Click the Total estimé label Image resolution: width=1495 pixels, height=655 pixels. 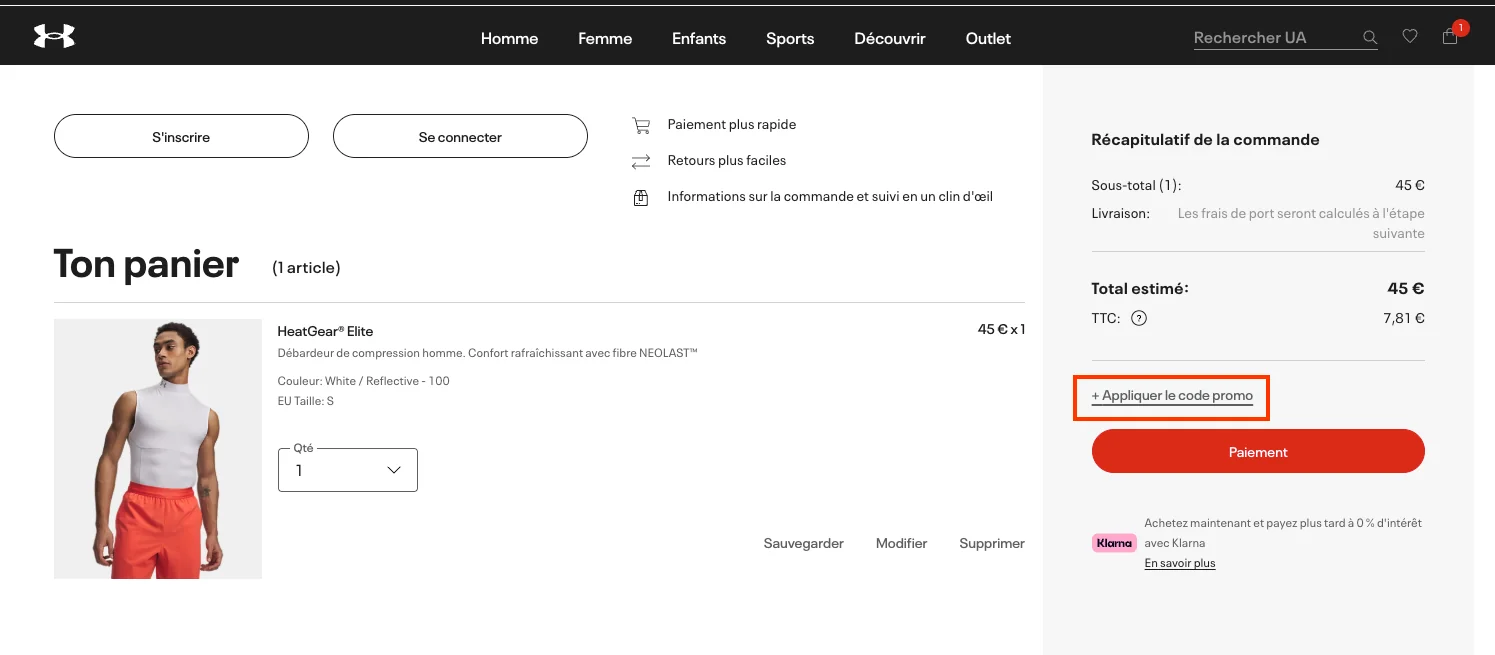[x=1140, y=289]
